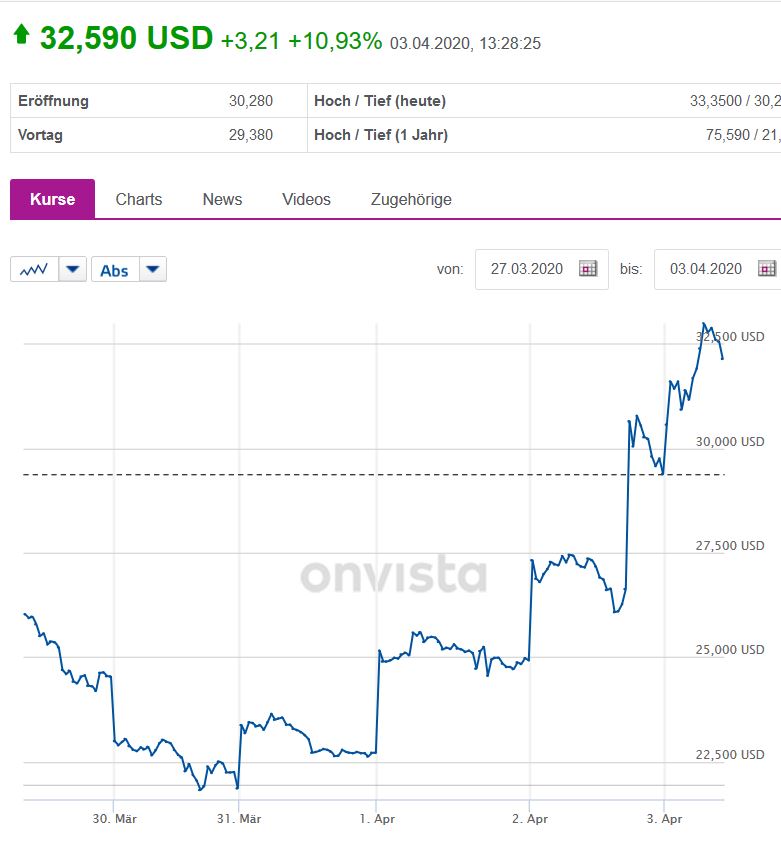Expand the dropdown arrow beside Abs
The image size is (781, 847).
[x=152, y=270]
